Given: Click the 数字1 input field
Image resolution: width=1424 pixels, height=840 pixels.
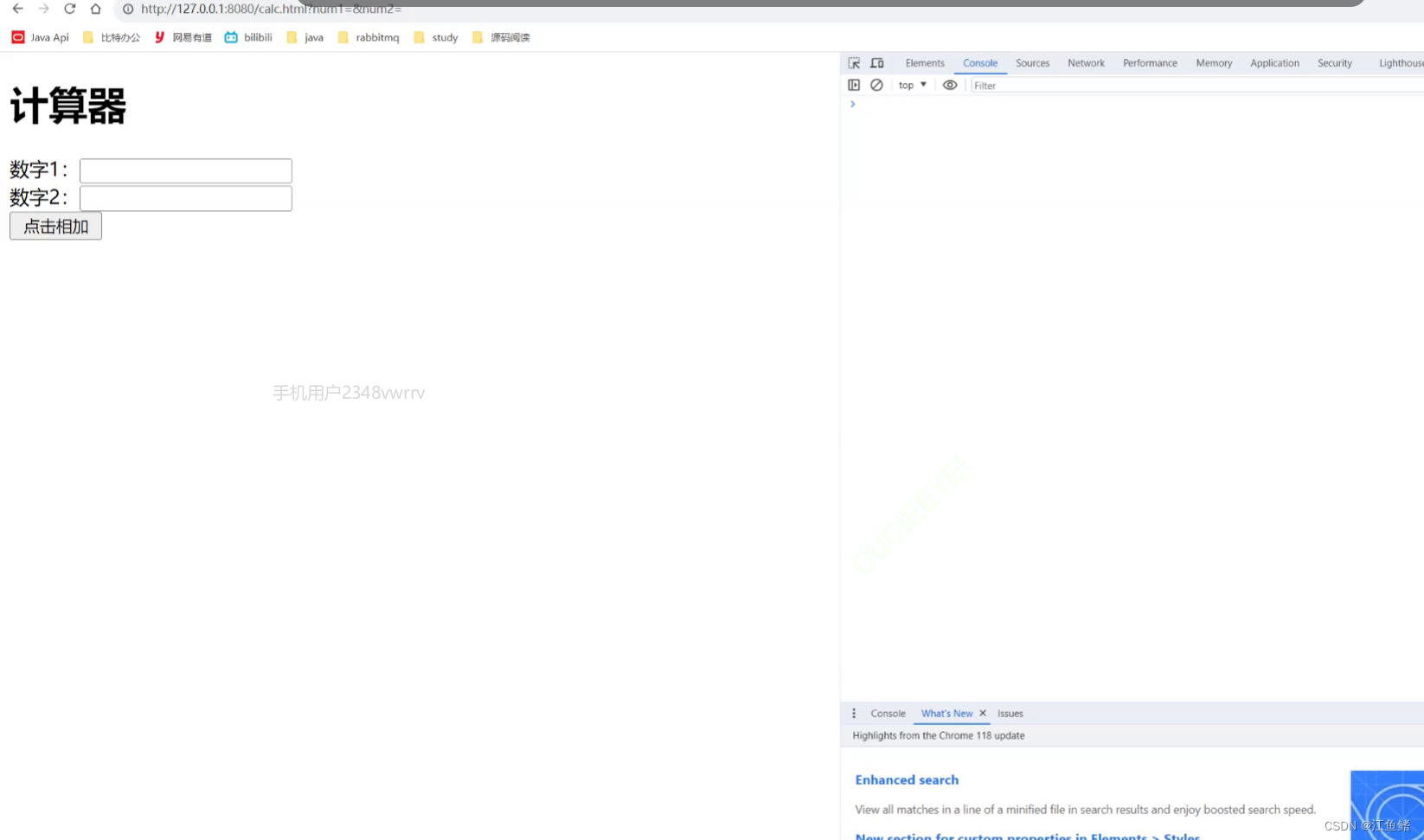Looking at the screenshot, I should (x=185, y=170).
